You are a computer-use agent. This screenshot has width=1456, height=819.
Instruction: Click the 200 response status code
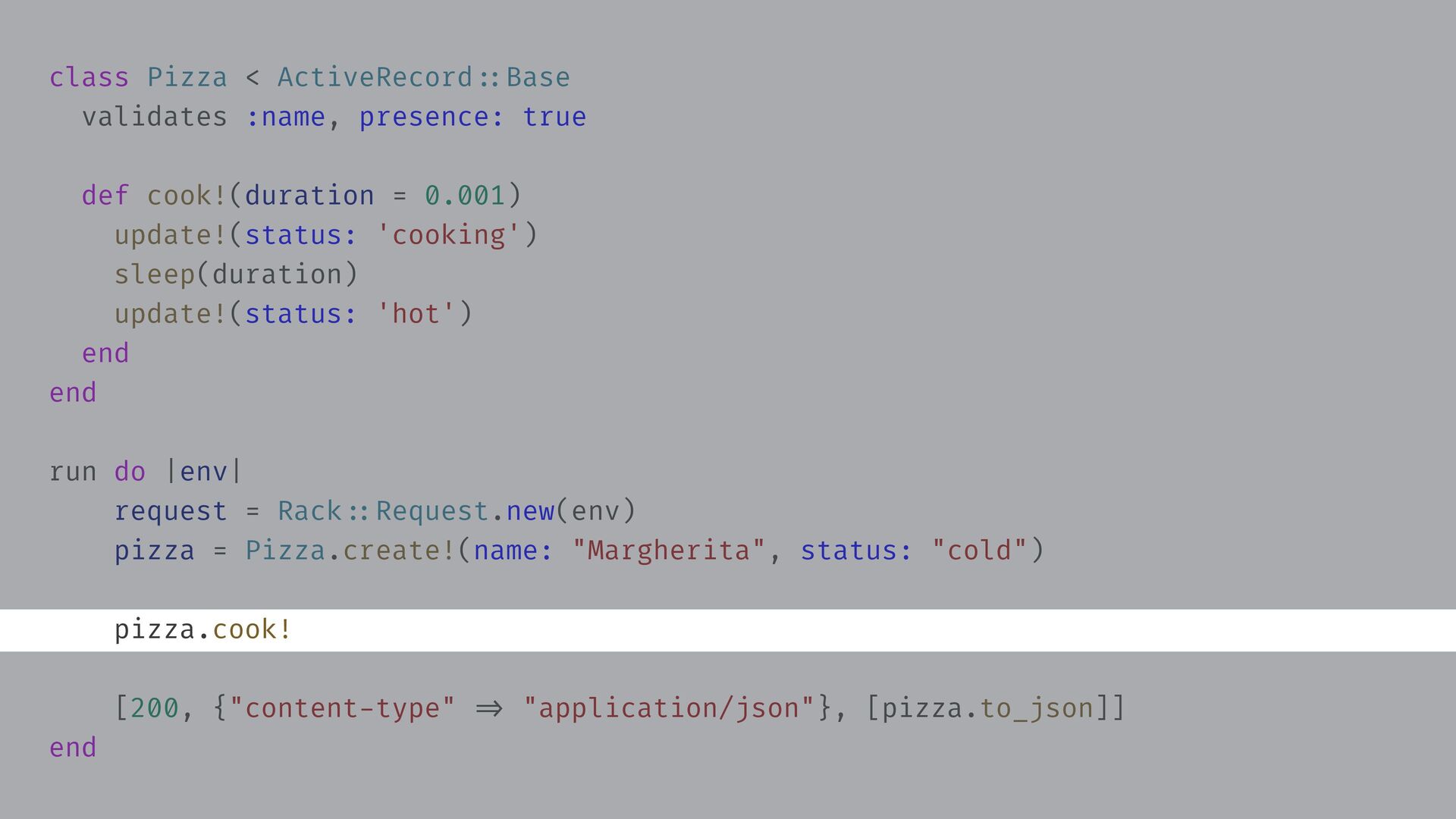(x=154, y=708)
